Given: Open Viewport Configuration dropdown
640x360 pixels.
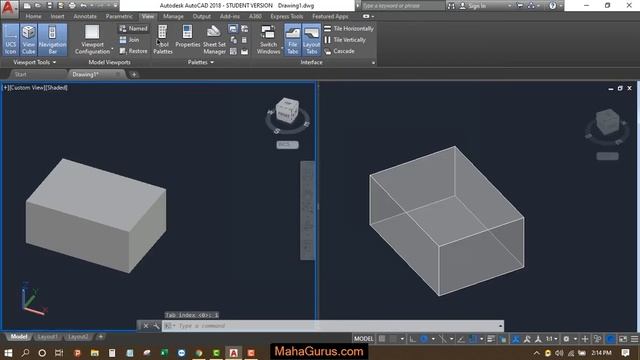Looking at the screenshot, I should [x=92, y=39].
